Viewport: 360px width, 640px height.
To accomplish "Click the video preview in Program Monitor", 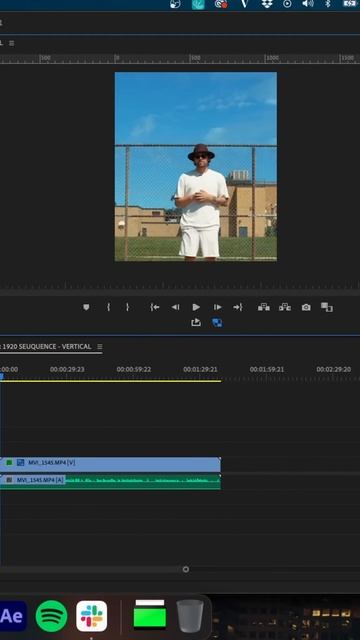I will click(196, 167).
